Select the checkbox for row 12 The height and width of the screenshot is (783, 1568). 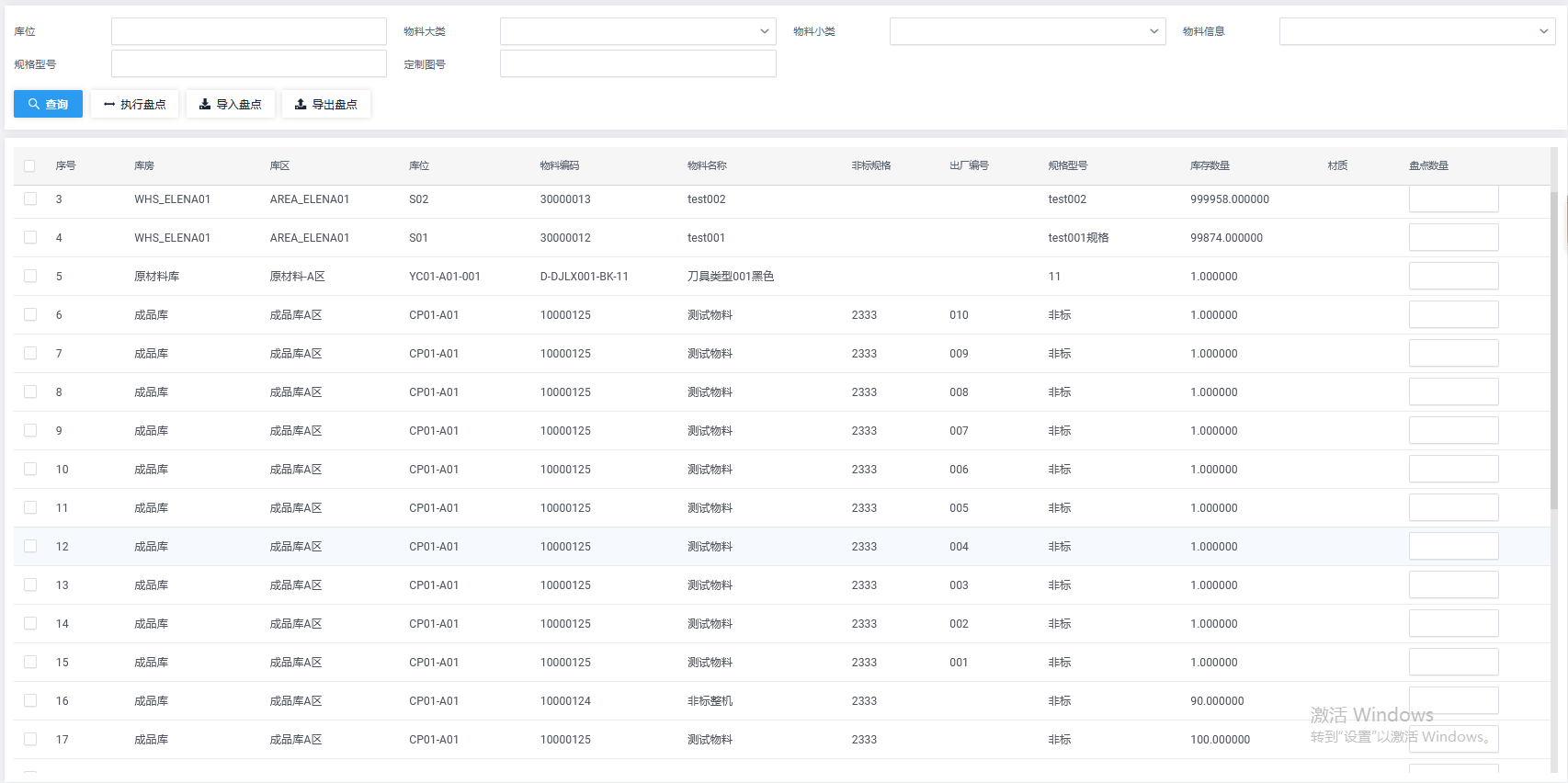pyautogui.click(x=30, y=546)
